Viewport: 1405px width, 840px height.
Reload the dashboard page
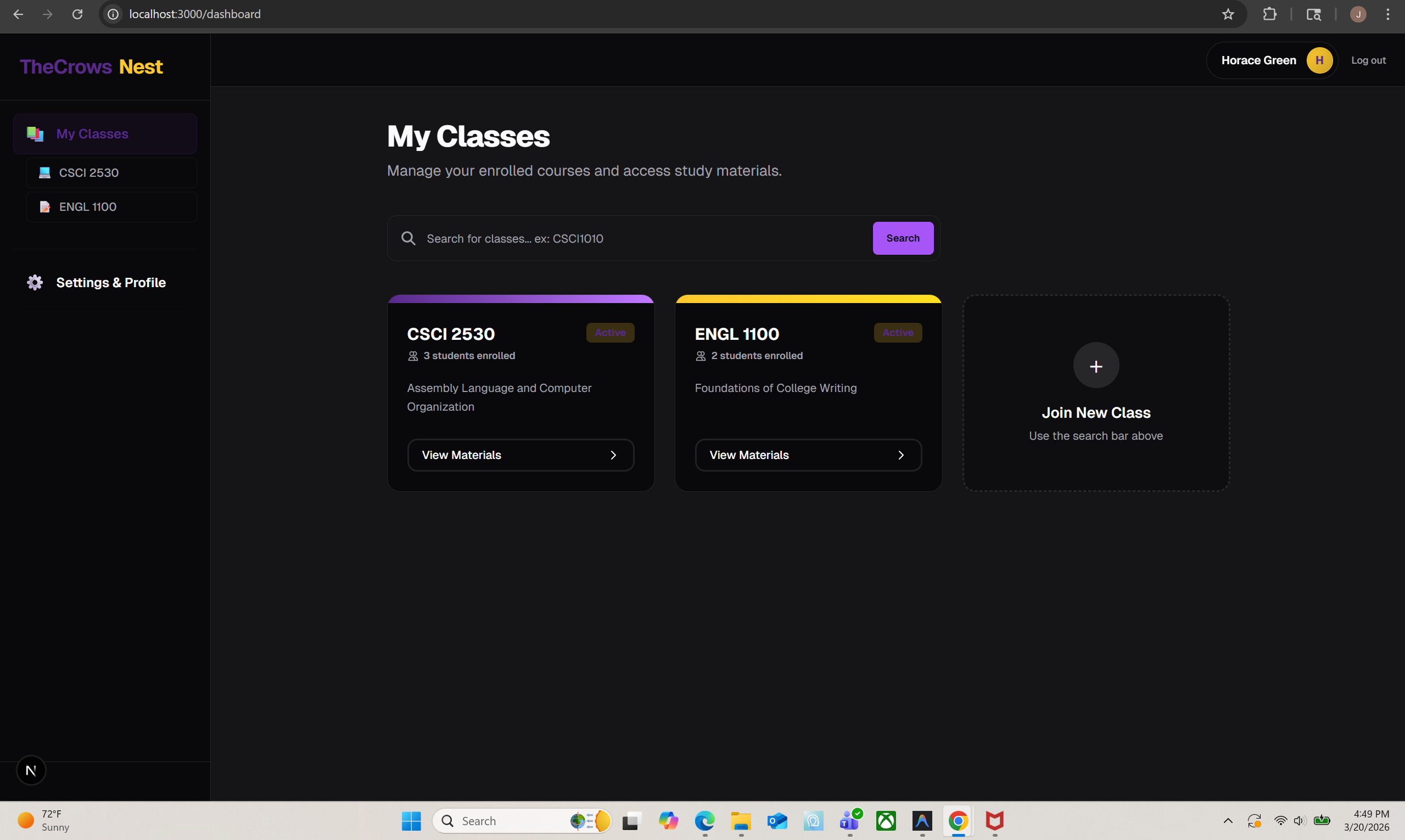(x=77, y=14)
